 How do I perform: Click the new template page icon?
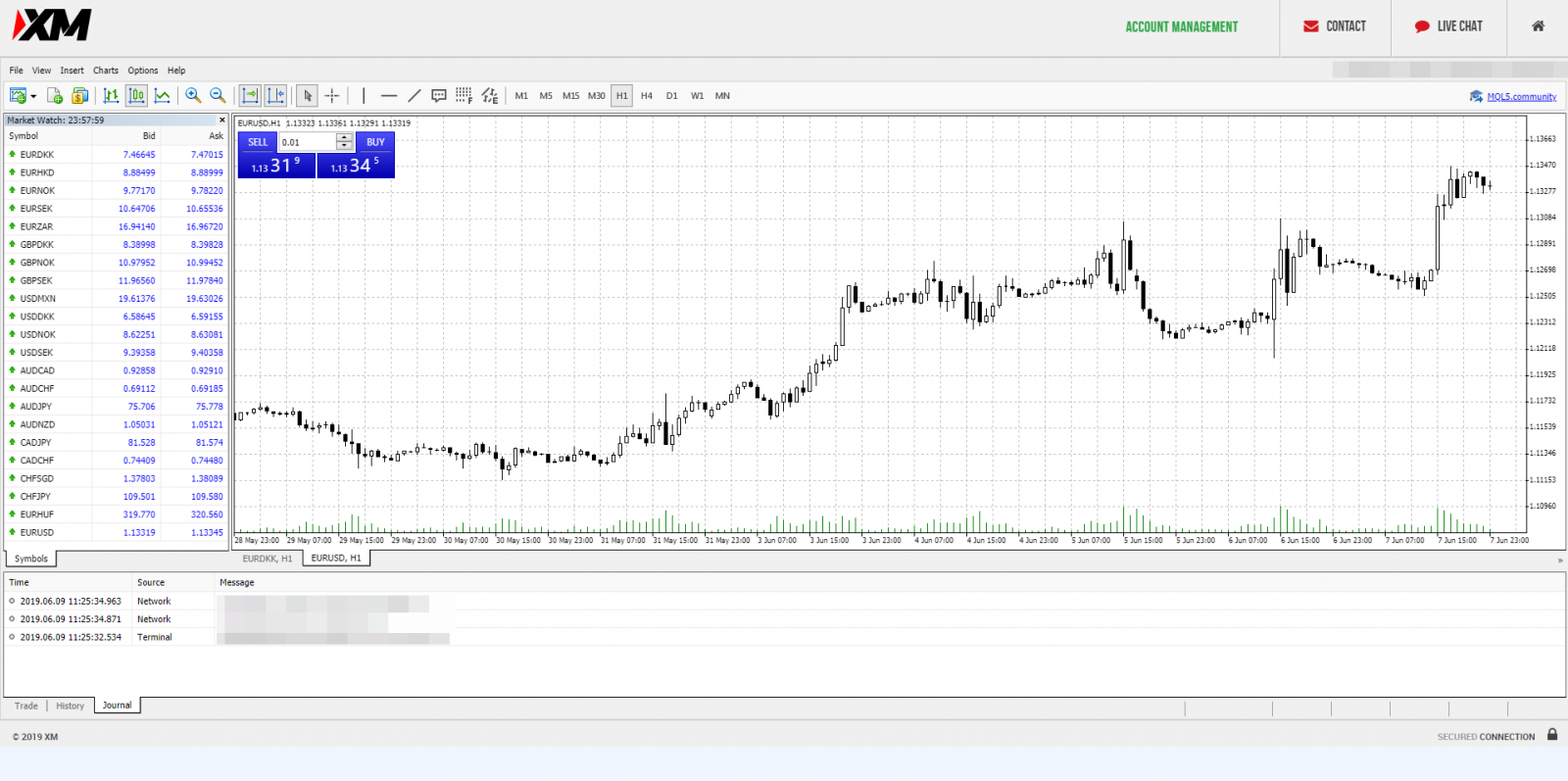click(55, 95)
